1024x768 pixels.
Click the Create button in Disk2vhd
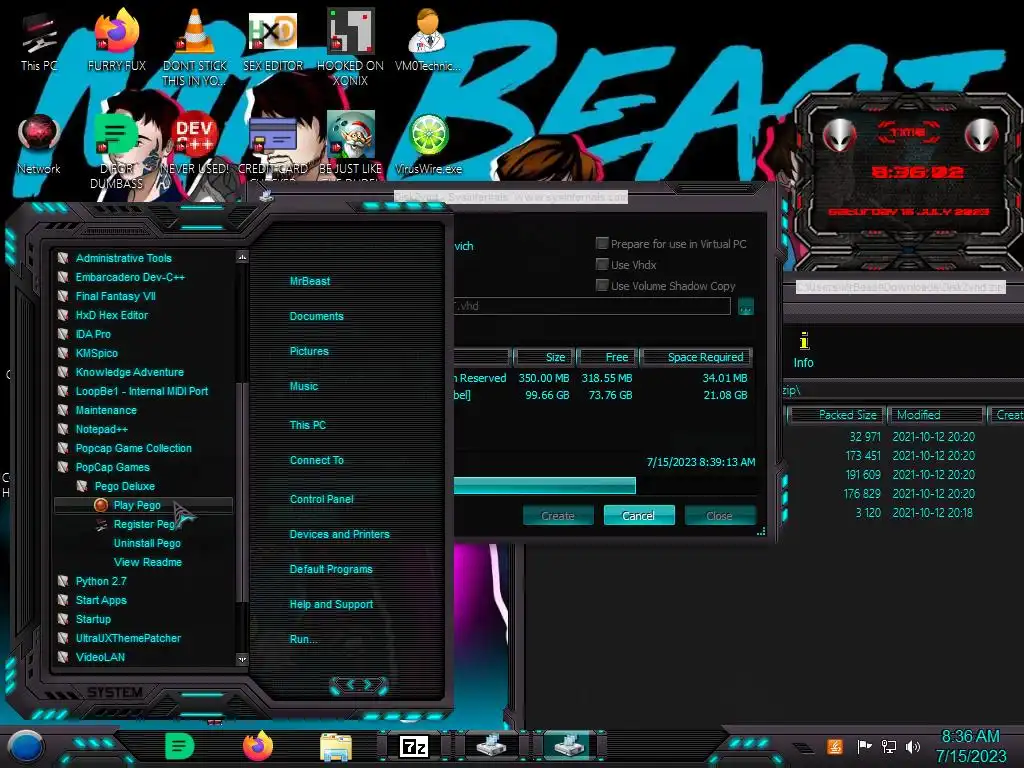558,515
